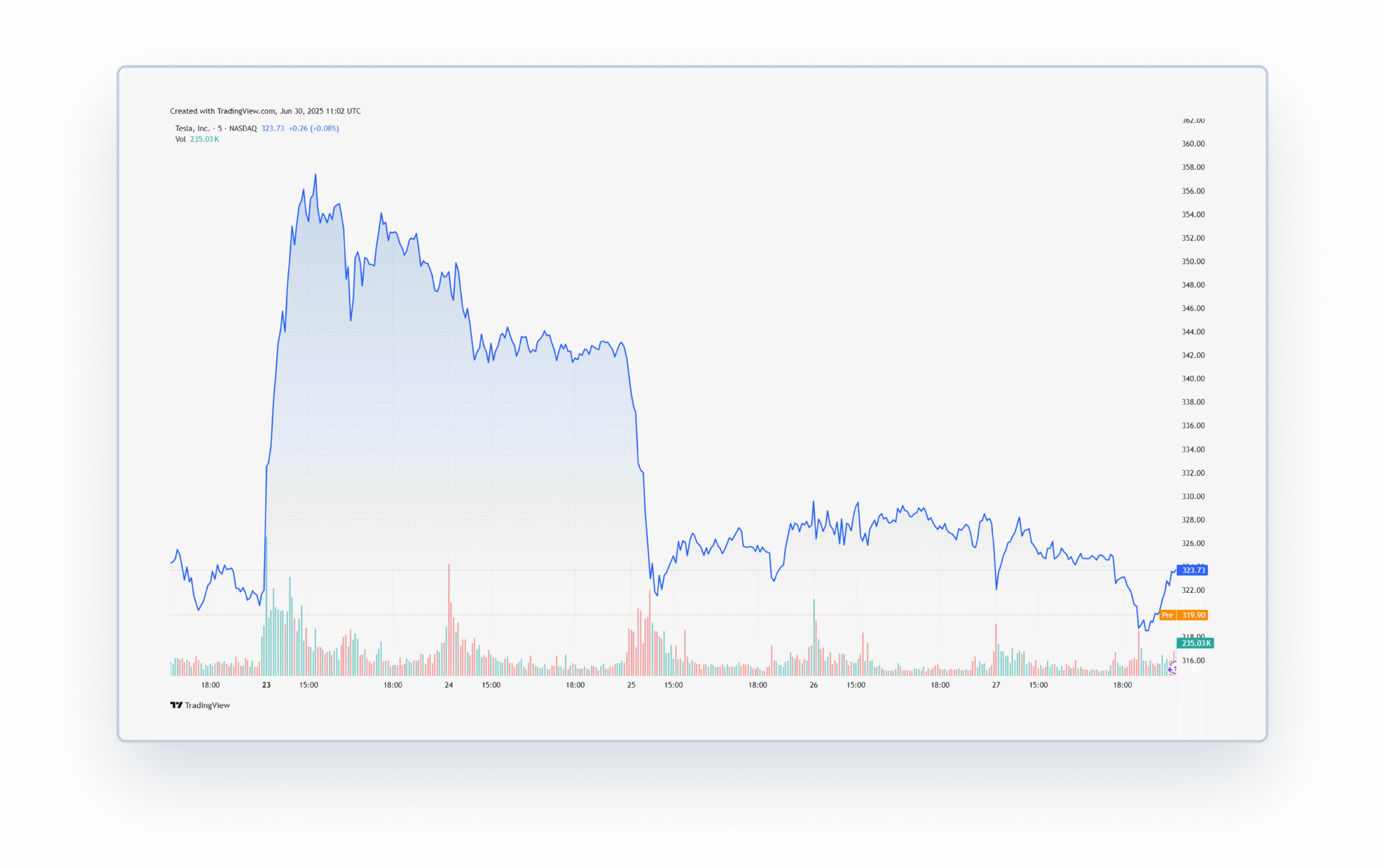Click the 348.00 price axis label
The height and width of the screenshot is (868, 1384).
click(1193, 285)
